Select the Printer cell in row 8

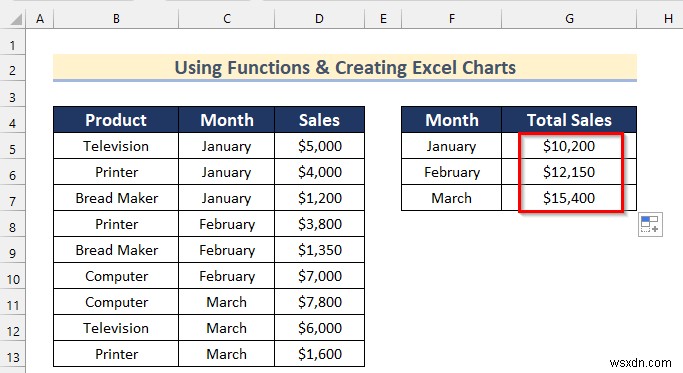point(116,224)
